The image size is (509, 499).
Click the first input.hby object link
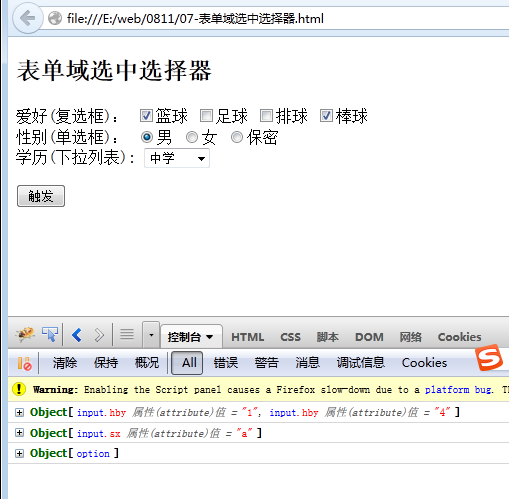point(102,413)
